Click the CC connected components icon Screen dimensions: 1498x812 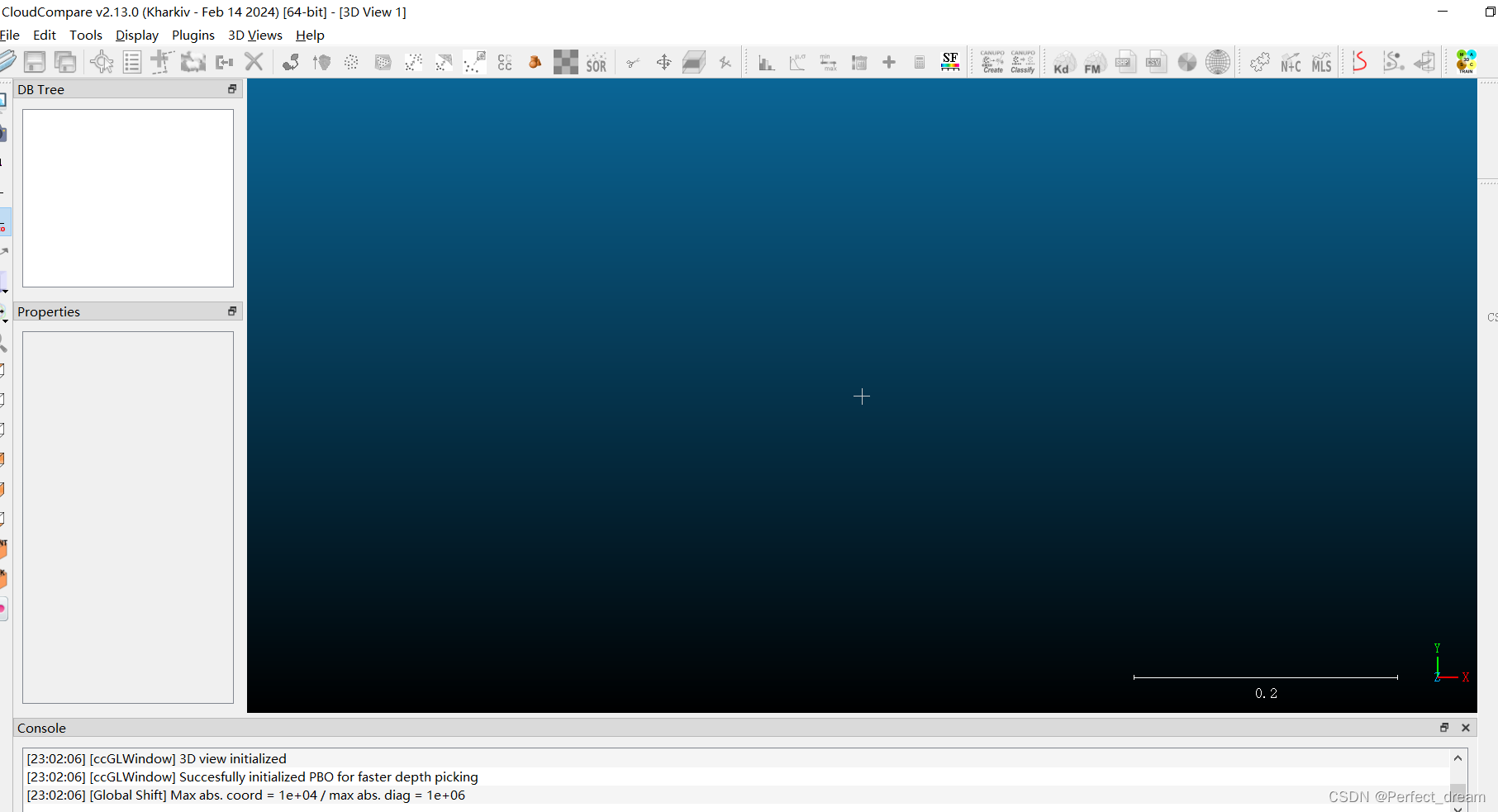point(505,62)
